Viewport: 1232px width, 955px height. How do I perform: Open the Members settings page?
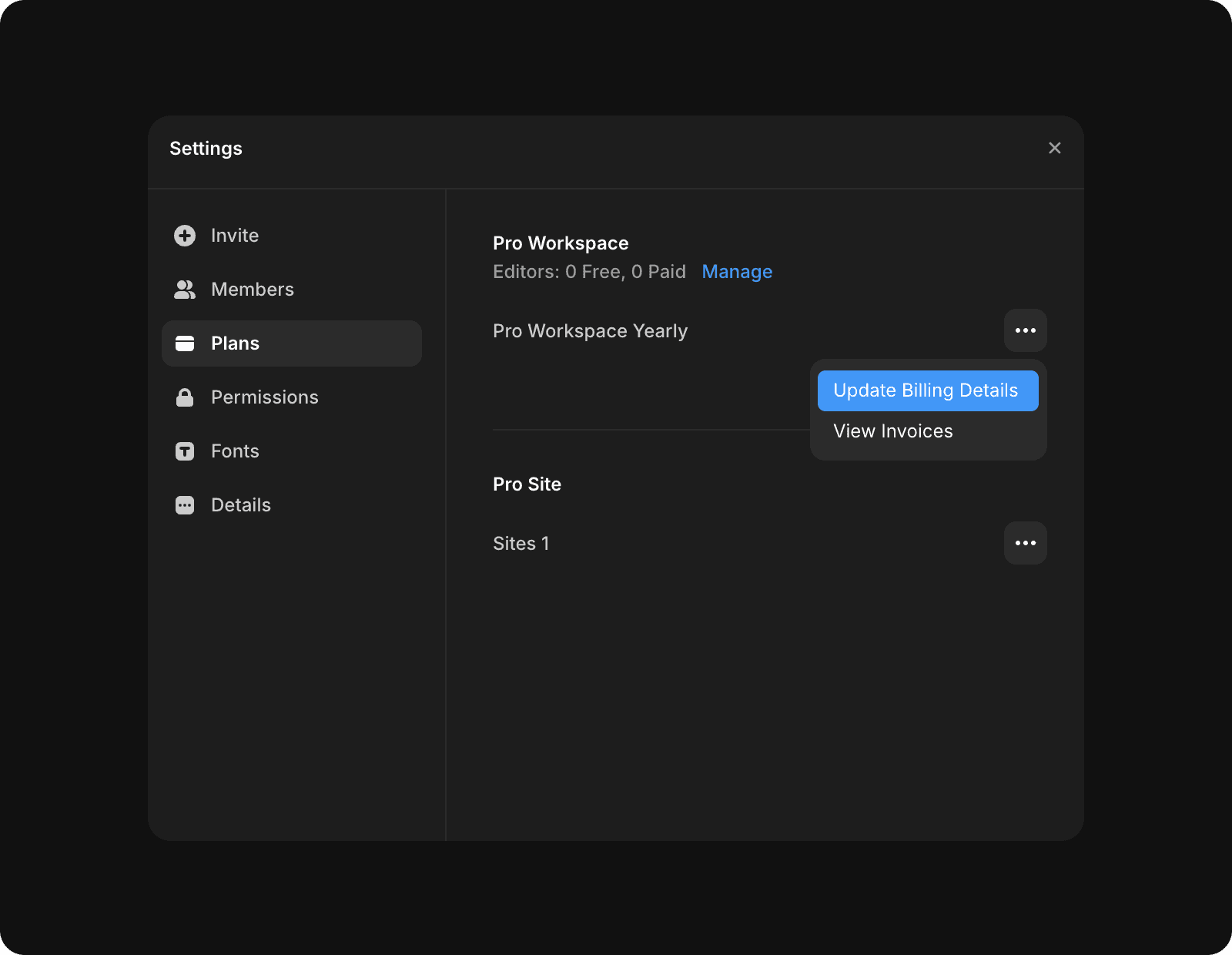252,289
